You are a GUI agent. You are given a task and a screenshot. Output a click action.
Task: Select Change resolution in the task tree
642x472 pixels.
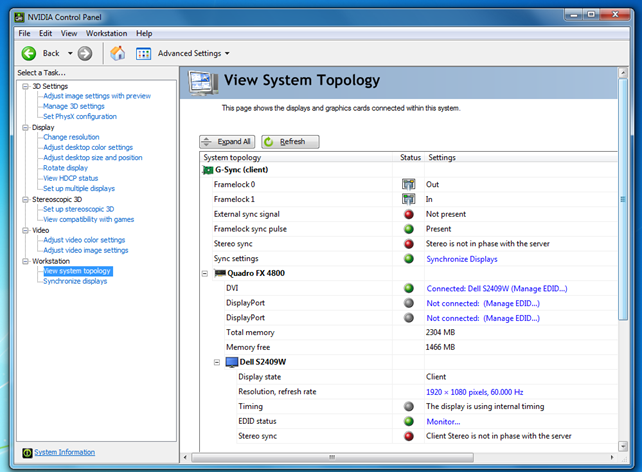(71, 137)
